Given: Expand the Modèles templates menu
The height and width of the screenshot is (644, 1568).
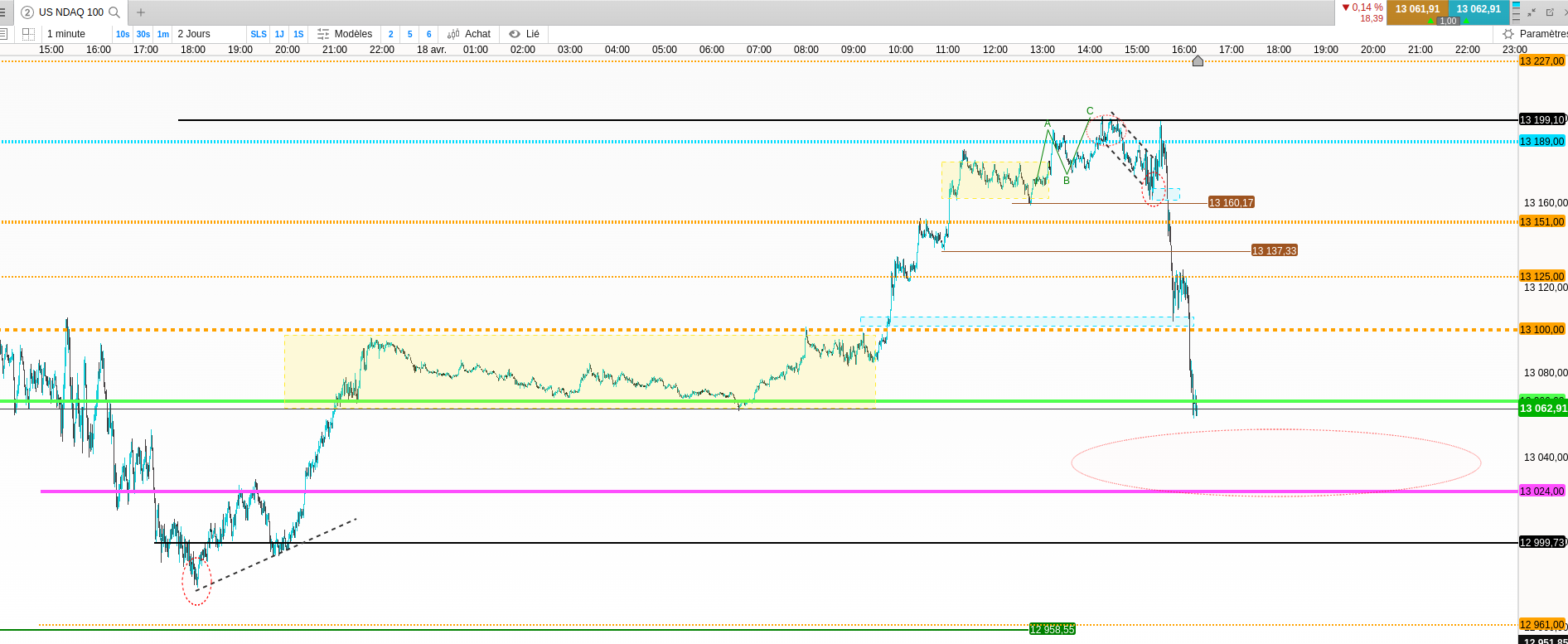Looking at the screenshot, I should [345, 34].
